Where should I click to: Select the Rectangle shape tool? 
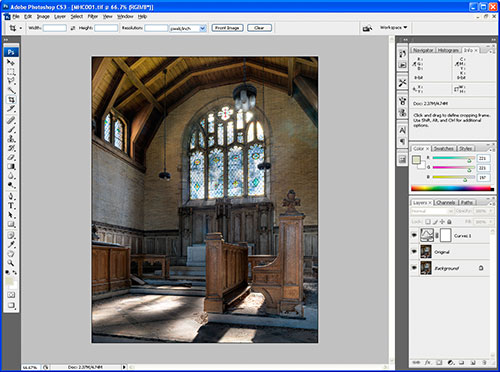coord(11,224)
